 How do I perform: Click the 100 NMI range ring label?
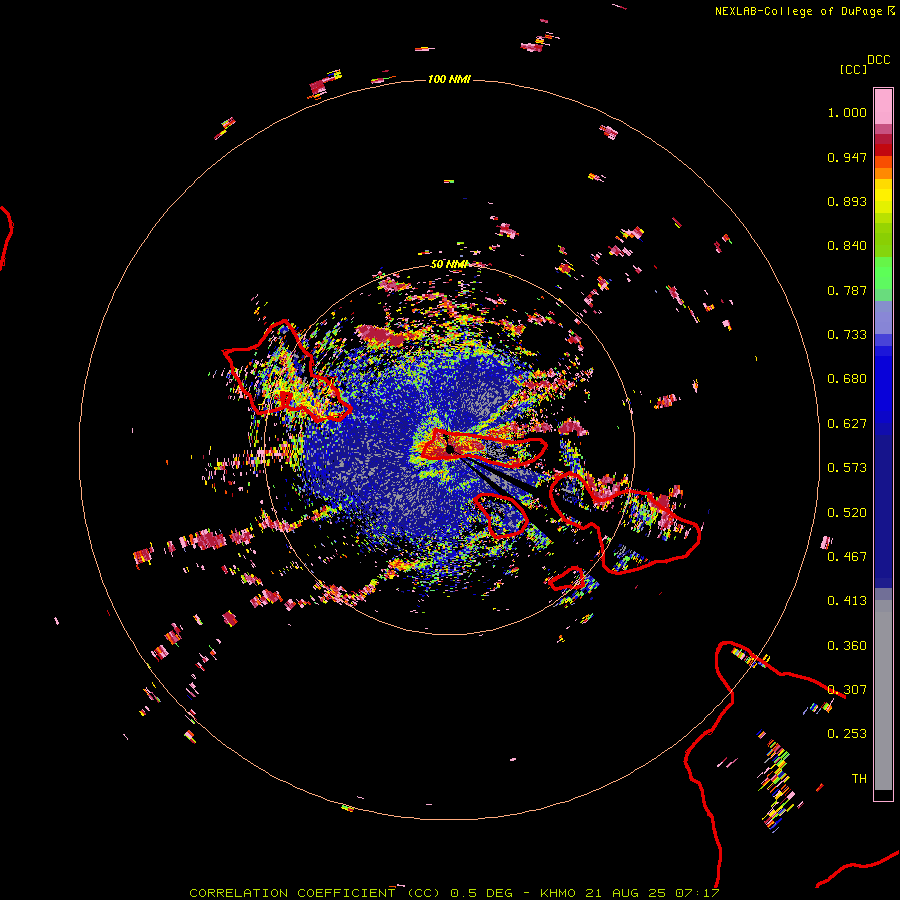[449, 79]
